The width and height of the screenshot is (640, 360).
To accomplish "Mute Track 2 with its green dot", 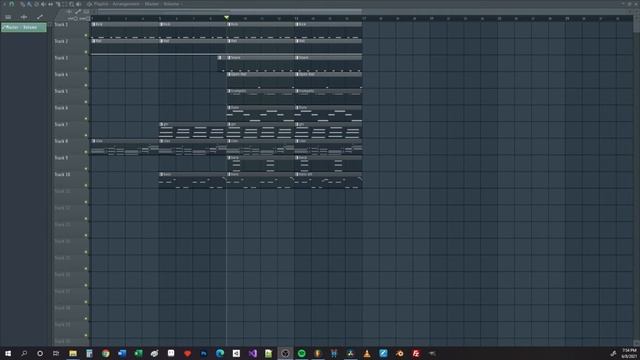I will point(86,52).
